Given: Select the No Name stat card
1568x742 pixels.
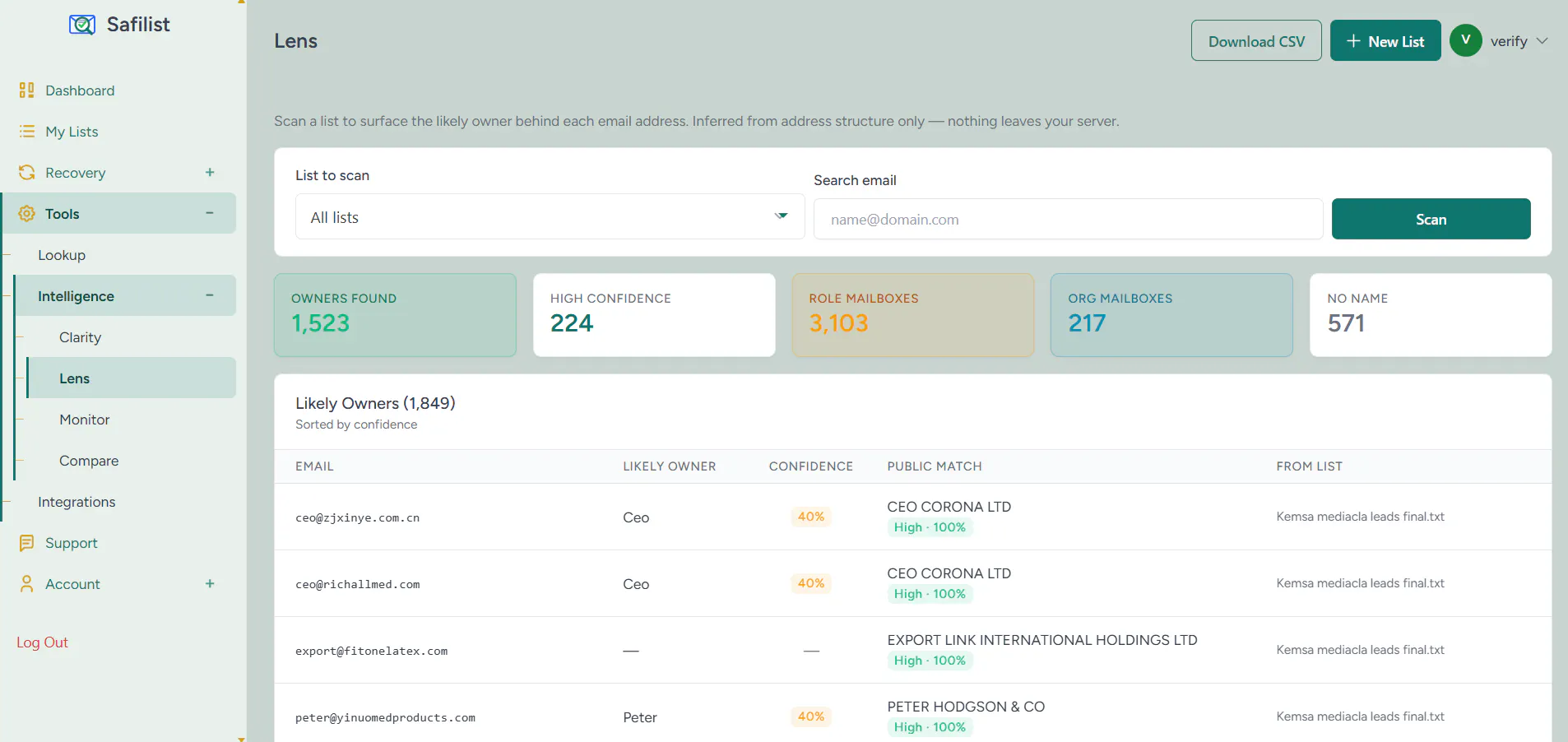Looking at the screenshot, I should pos(1431,315).
